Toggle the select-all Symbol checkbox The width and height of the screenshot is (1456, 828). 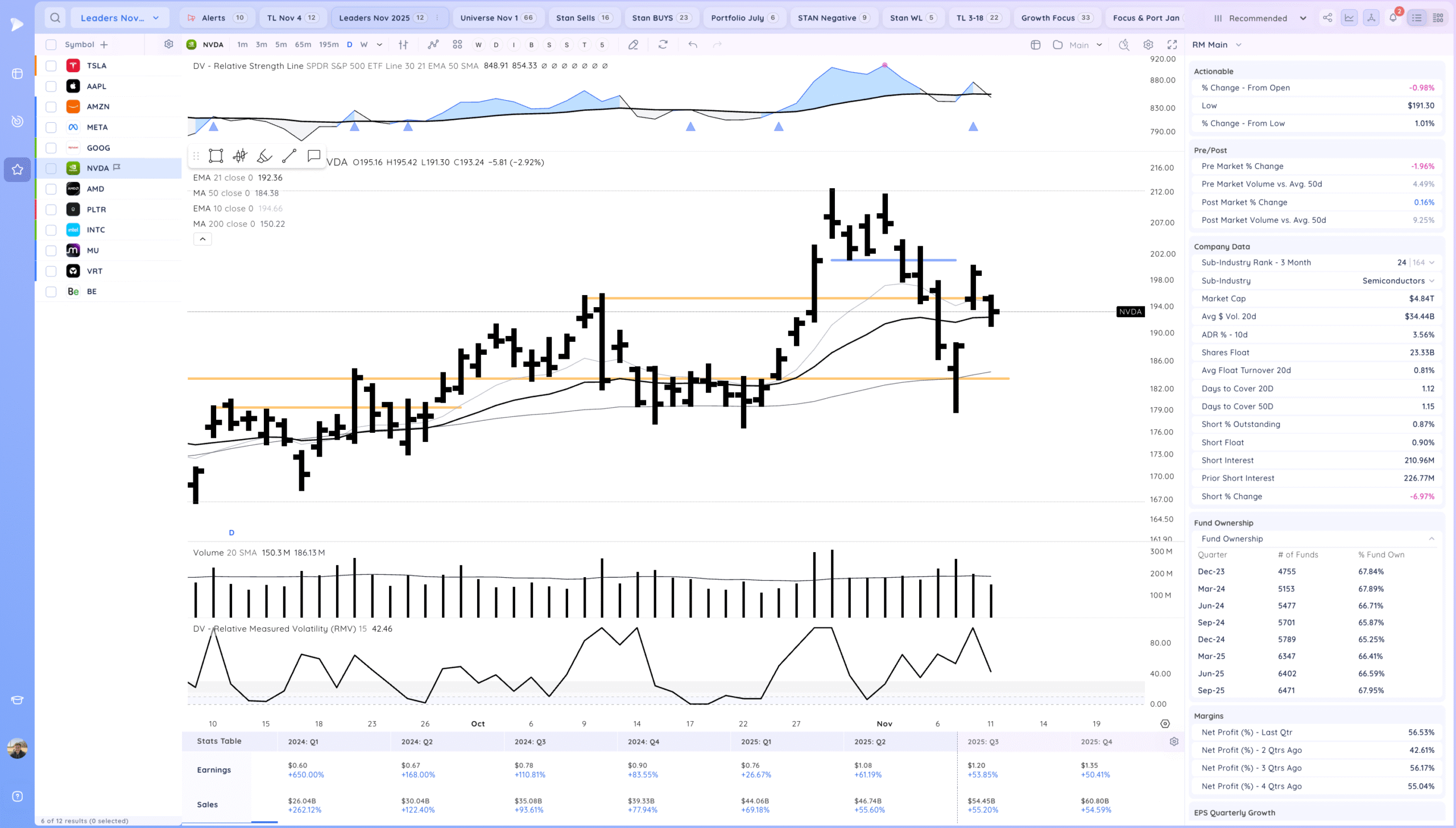point(51,44)
